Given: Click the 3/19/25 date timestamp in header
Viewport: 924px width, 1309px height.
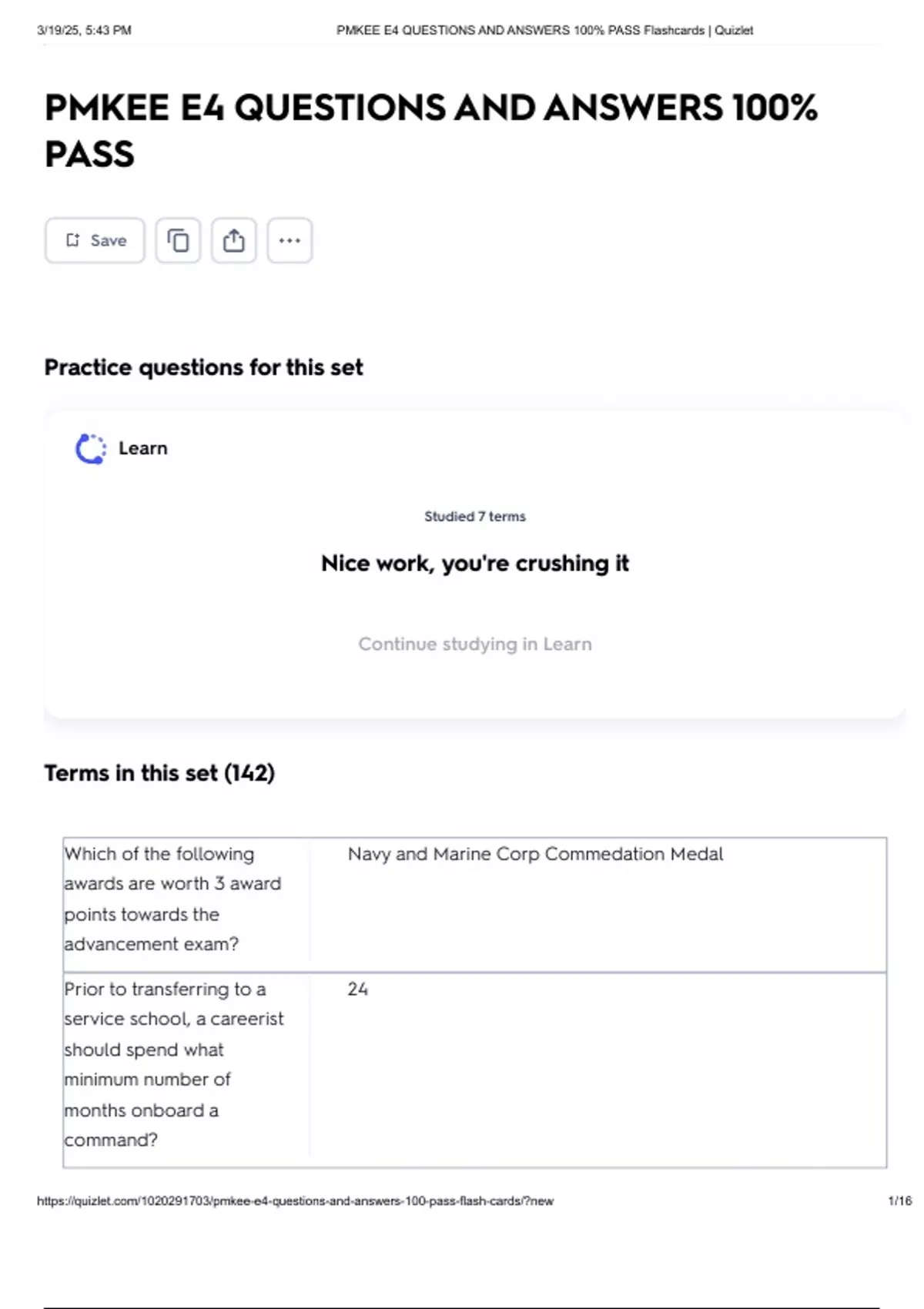Looking at the screenshot, I should point(84,30).
